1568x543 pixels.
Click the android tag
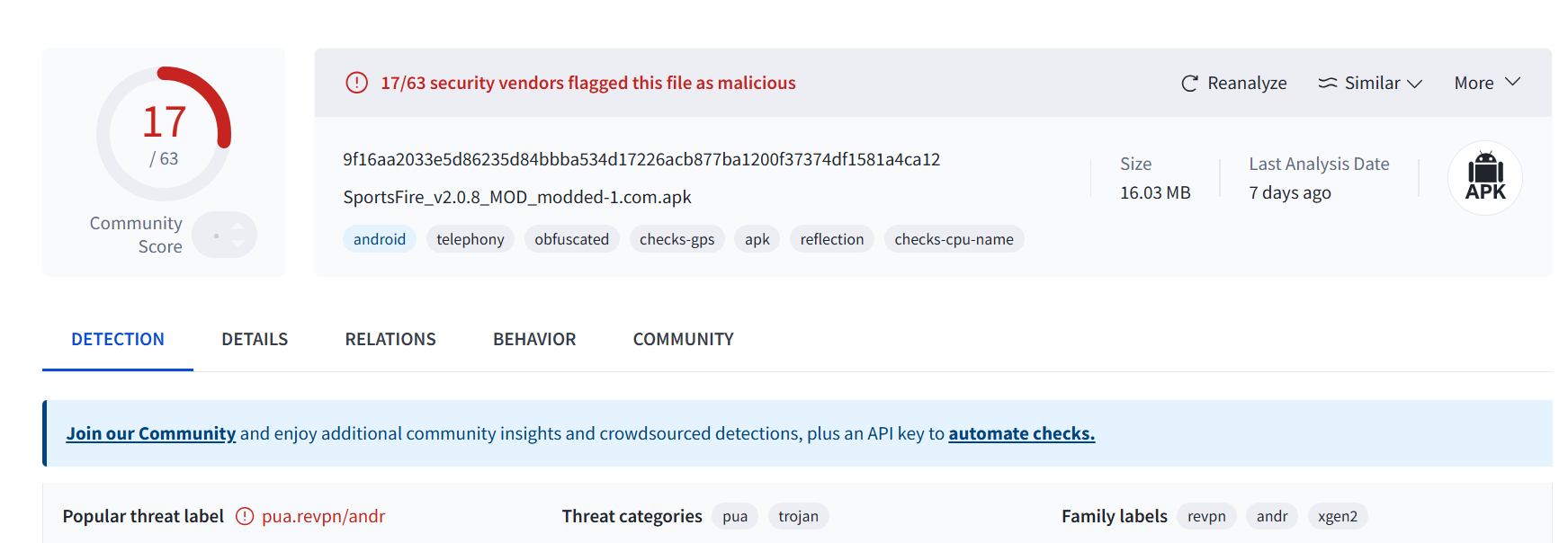coord(380,239)
